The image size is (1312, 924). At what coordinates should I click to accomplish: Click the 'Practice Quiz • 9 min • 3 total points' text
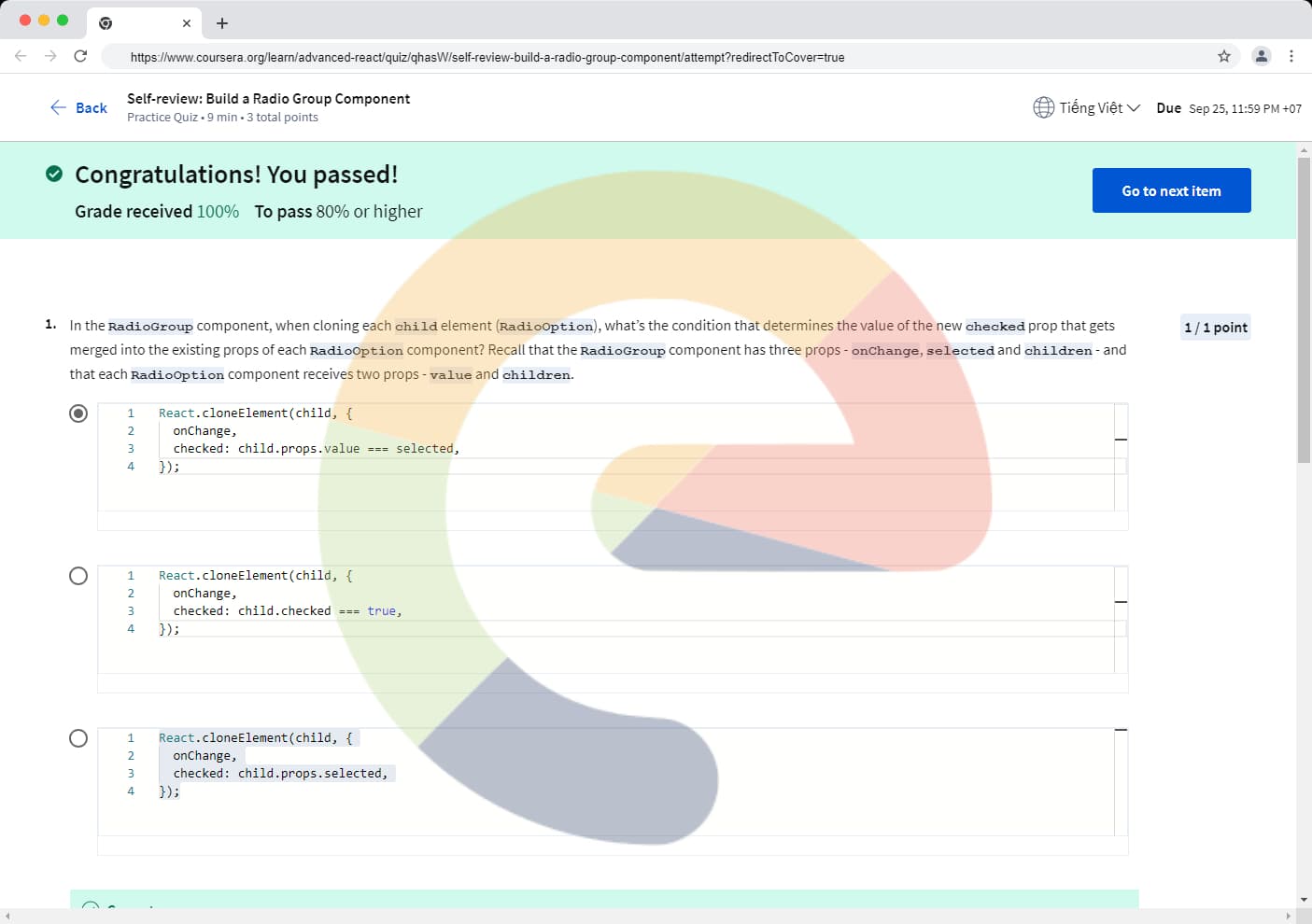click(222, 118)
